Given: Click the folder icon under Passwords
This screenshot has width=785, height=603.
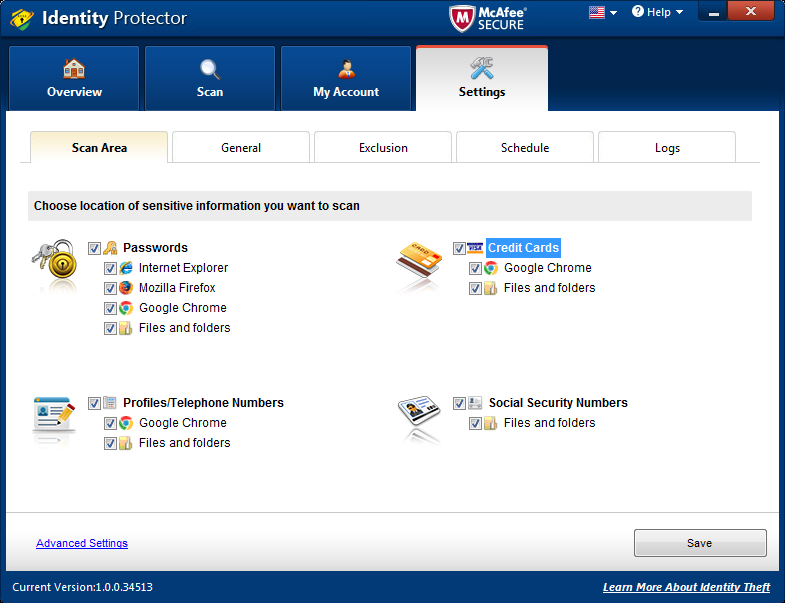Looking at the screenshot, I should pos(126,328).
